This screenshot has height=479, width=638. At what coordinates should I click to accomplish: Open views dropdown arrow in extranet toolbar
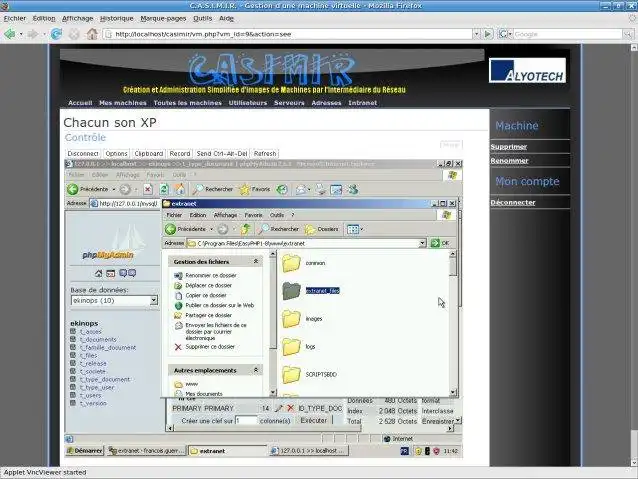click(x=362, y=229)
